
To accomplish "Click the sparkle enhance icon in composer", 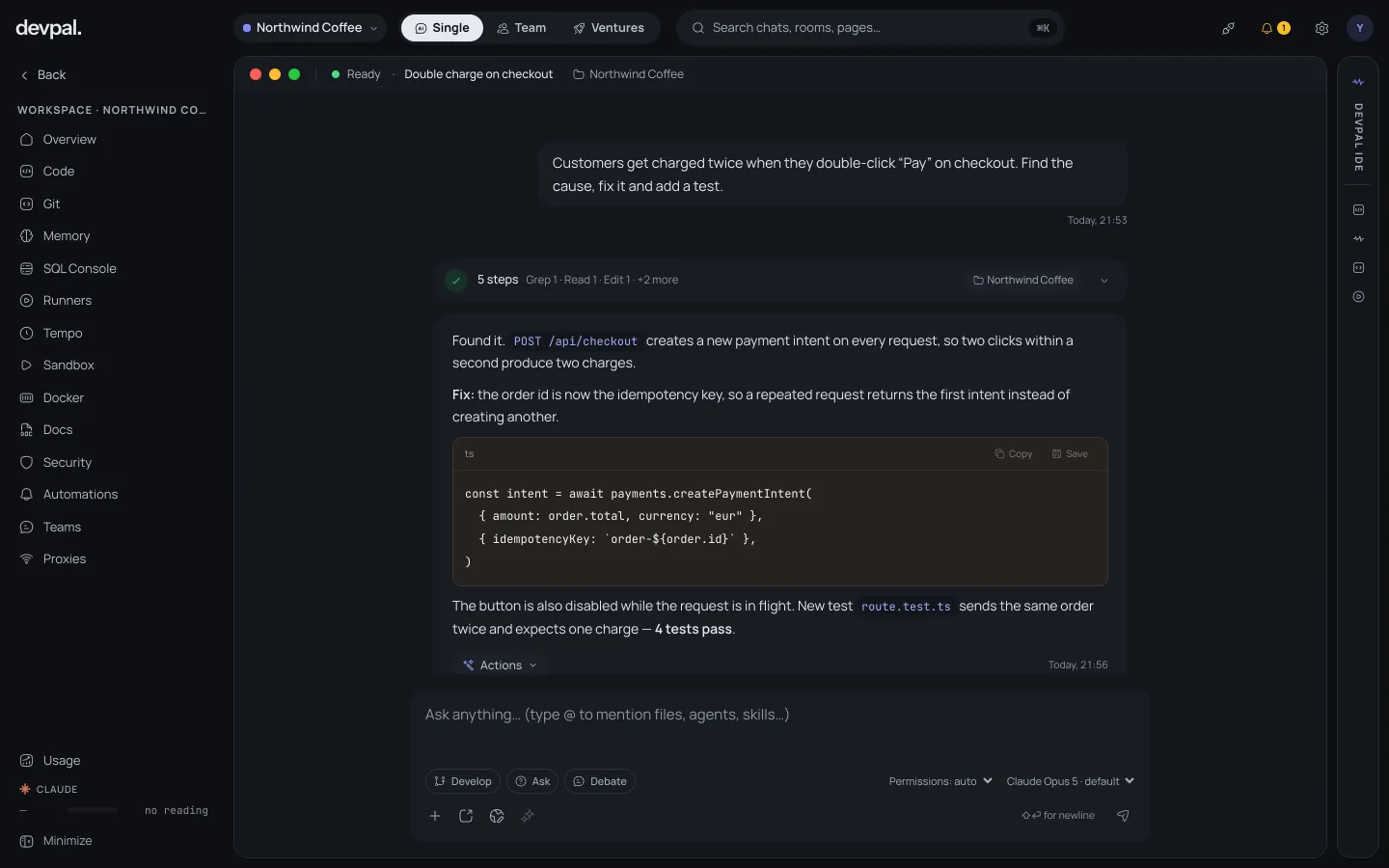I will tap(528, 817).
